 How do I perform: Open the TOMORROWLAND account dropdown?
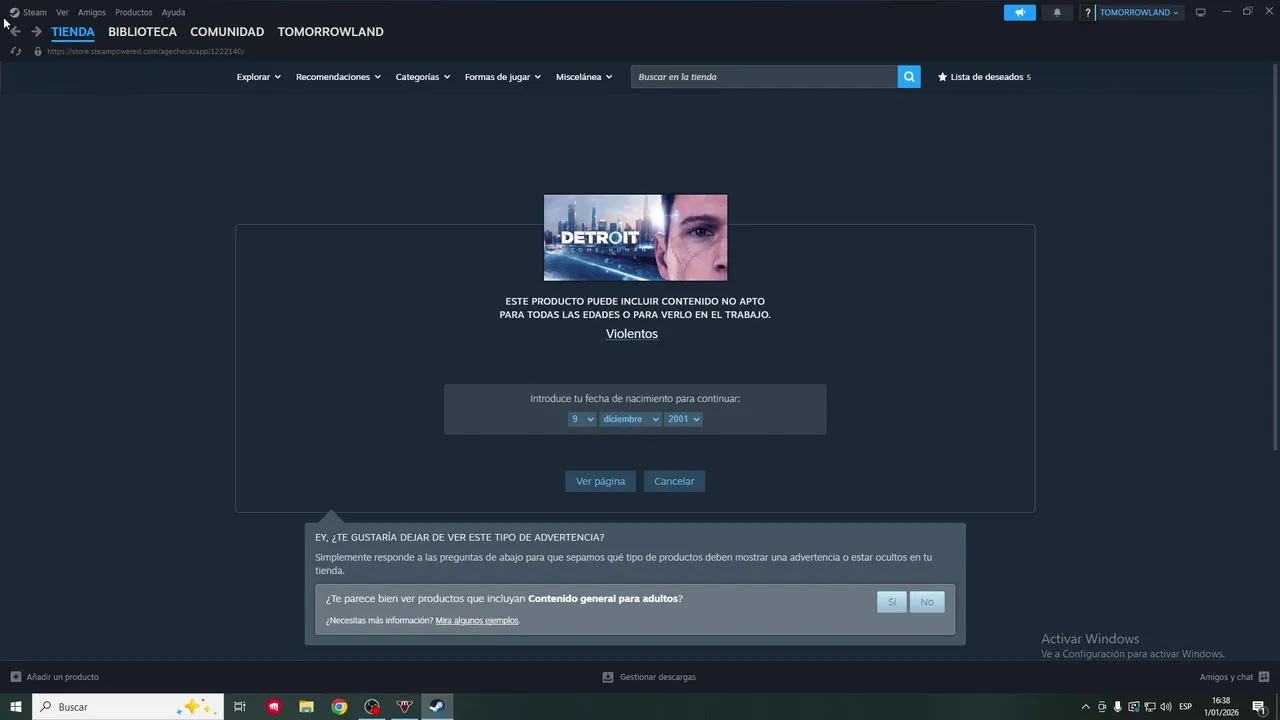coord(1139,13)
